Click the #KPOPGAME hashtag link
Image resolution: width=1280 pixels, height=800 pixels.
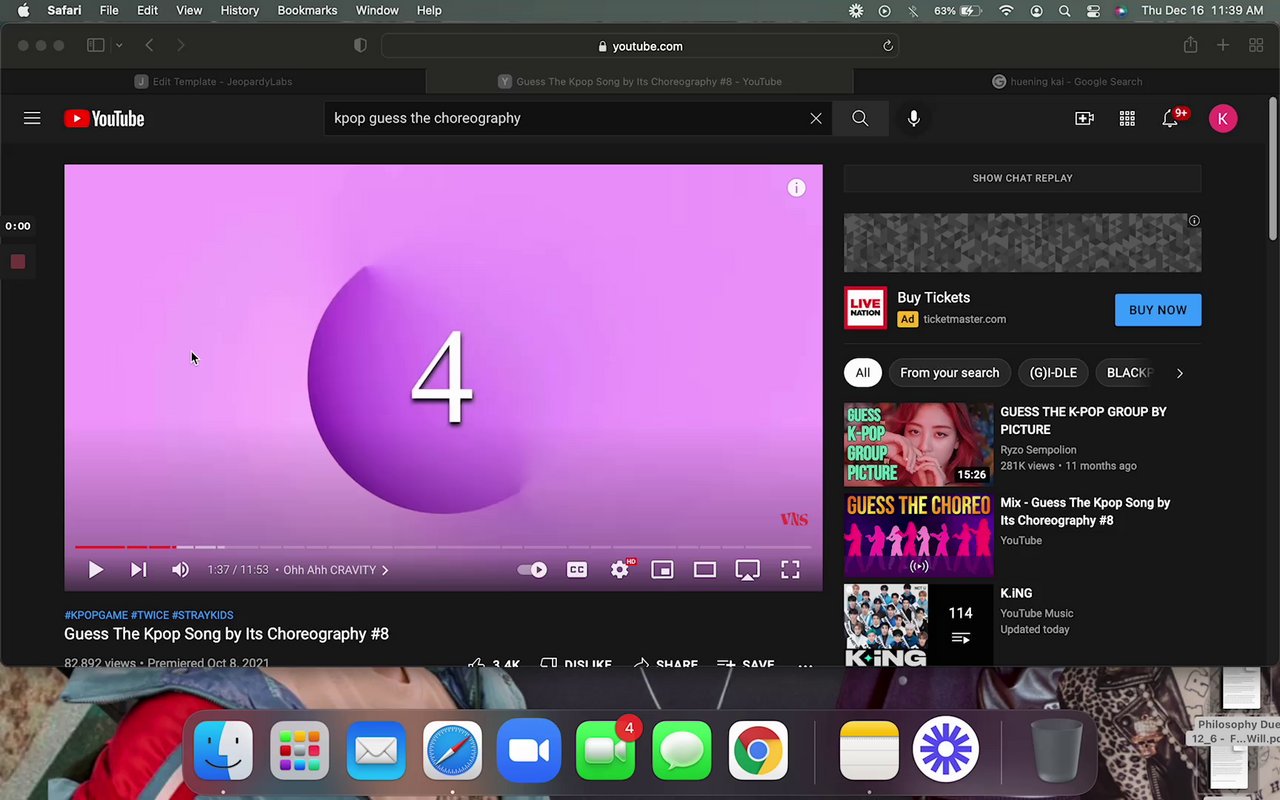click(96, 615)
